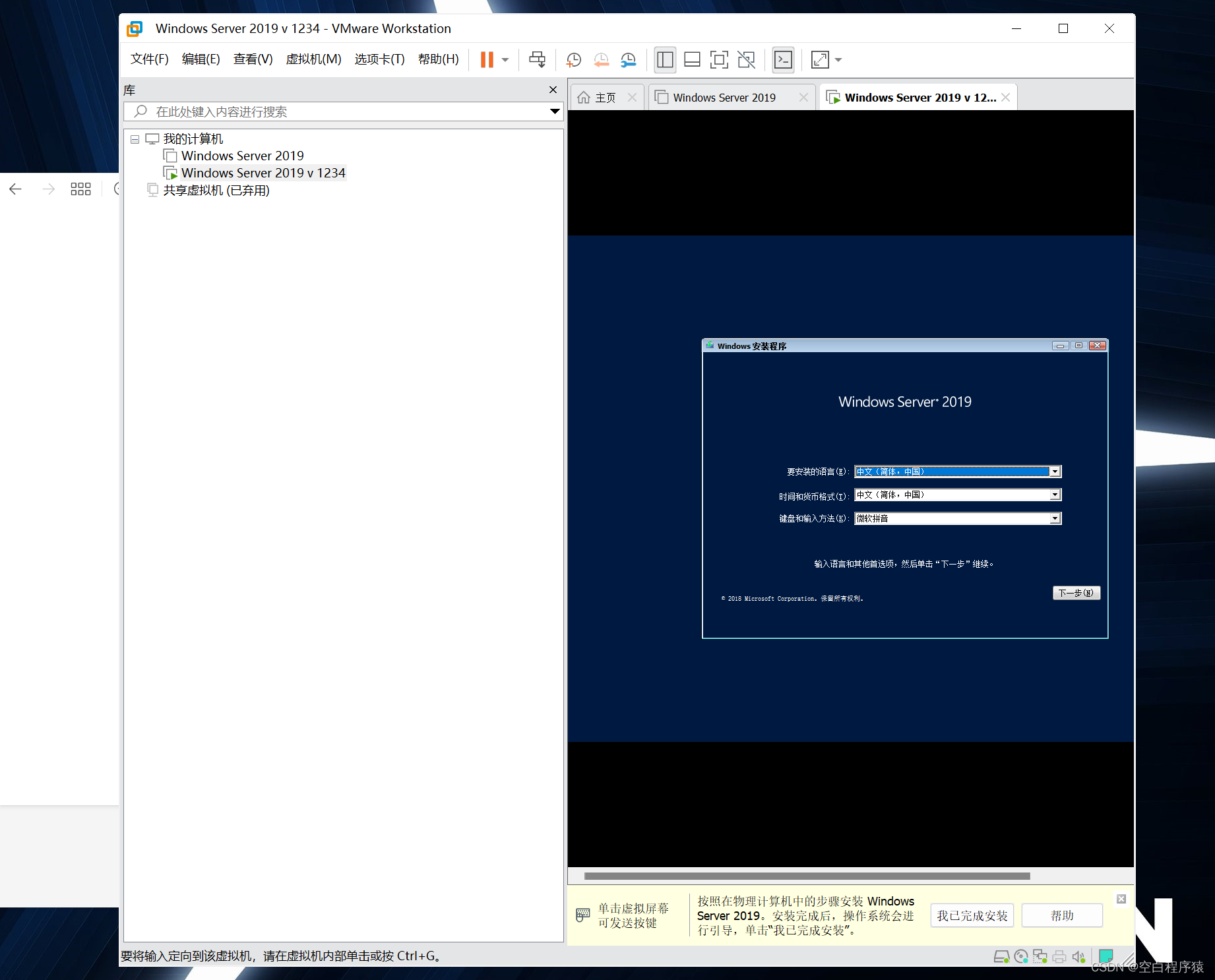This screenshot has height=980, width=1215.
Task: Close the Windows Server 2019 tab
Action: coord(803,98)
